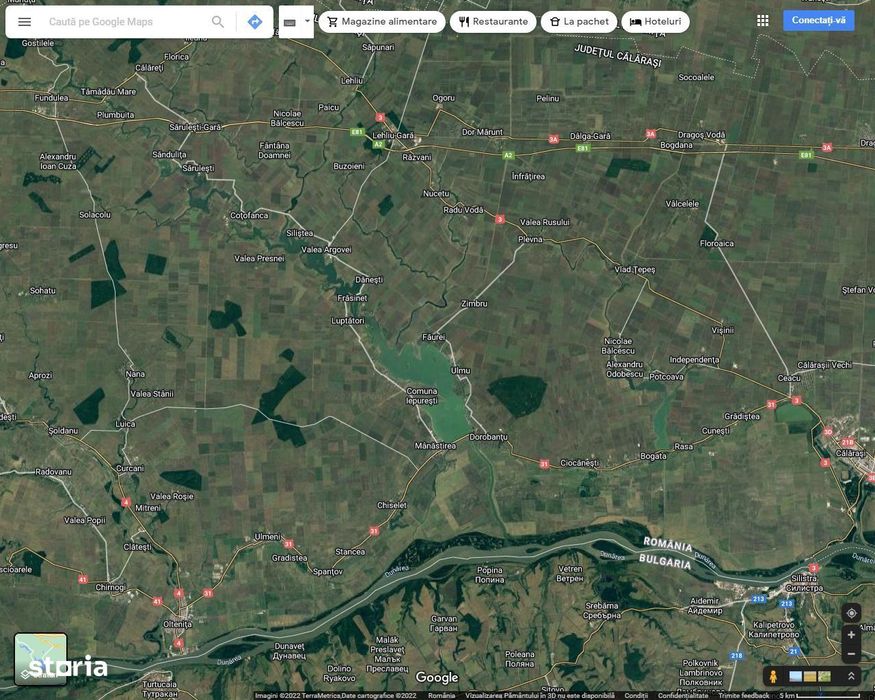This screenshot has height=700, width=875.
Task: Expand the imagery strip with double chevron
Action: pyautogui.click(x=851, y=677)
